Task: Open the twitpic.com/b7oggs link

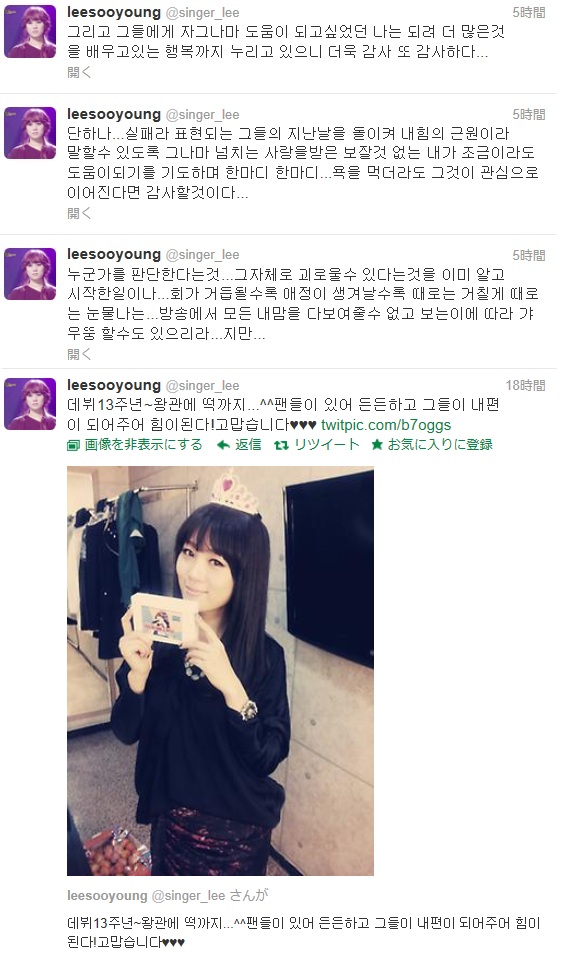Action: click(386, 425)
